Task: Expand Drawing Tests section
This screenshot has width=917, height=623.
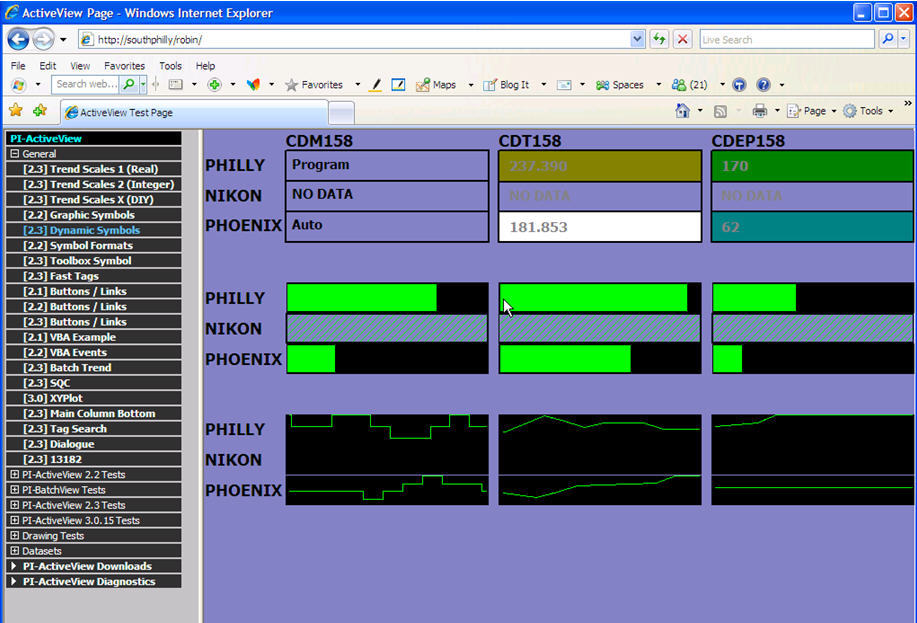Action: [15, 535]
